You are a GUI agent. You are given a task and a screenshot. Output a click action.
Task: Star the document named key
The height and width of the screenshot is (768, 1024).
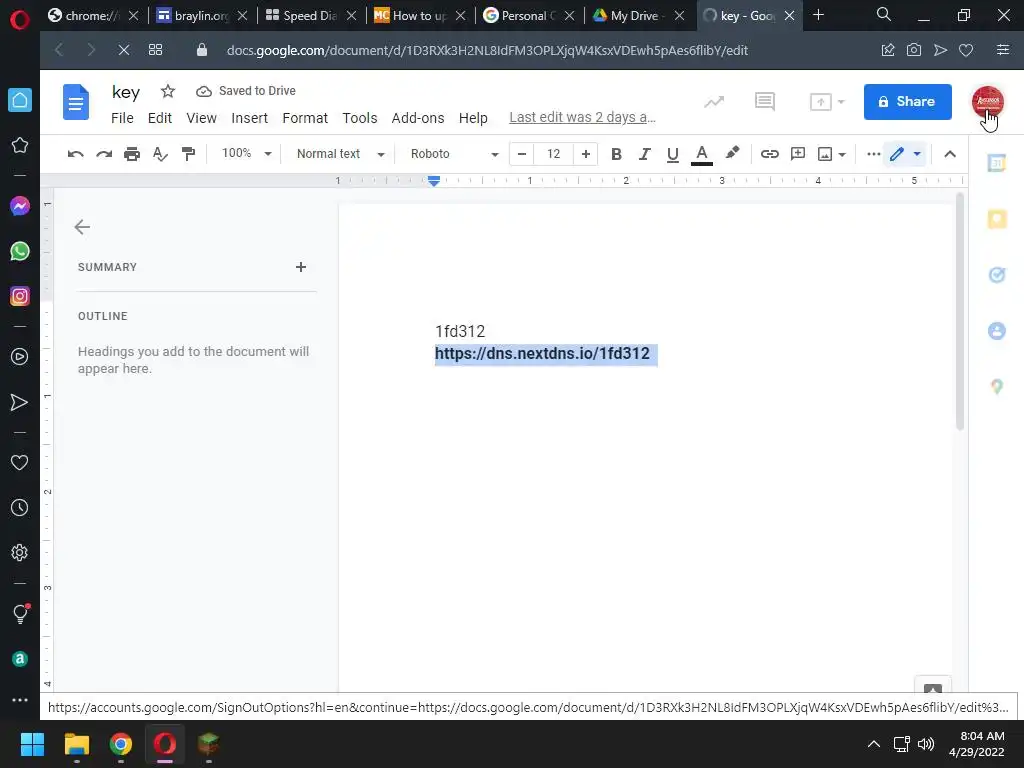(x=168, y=91)
